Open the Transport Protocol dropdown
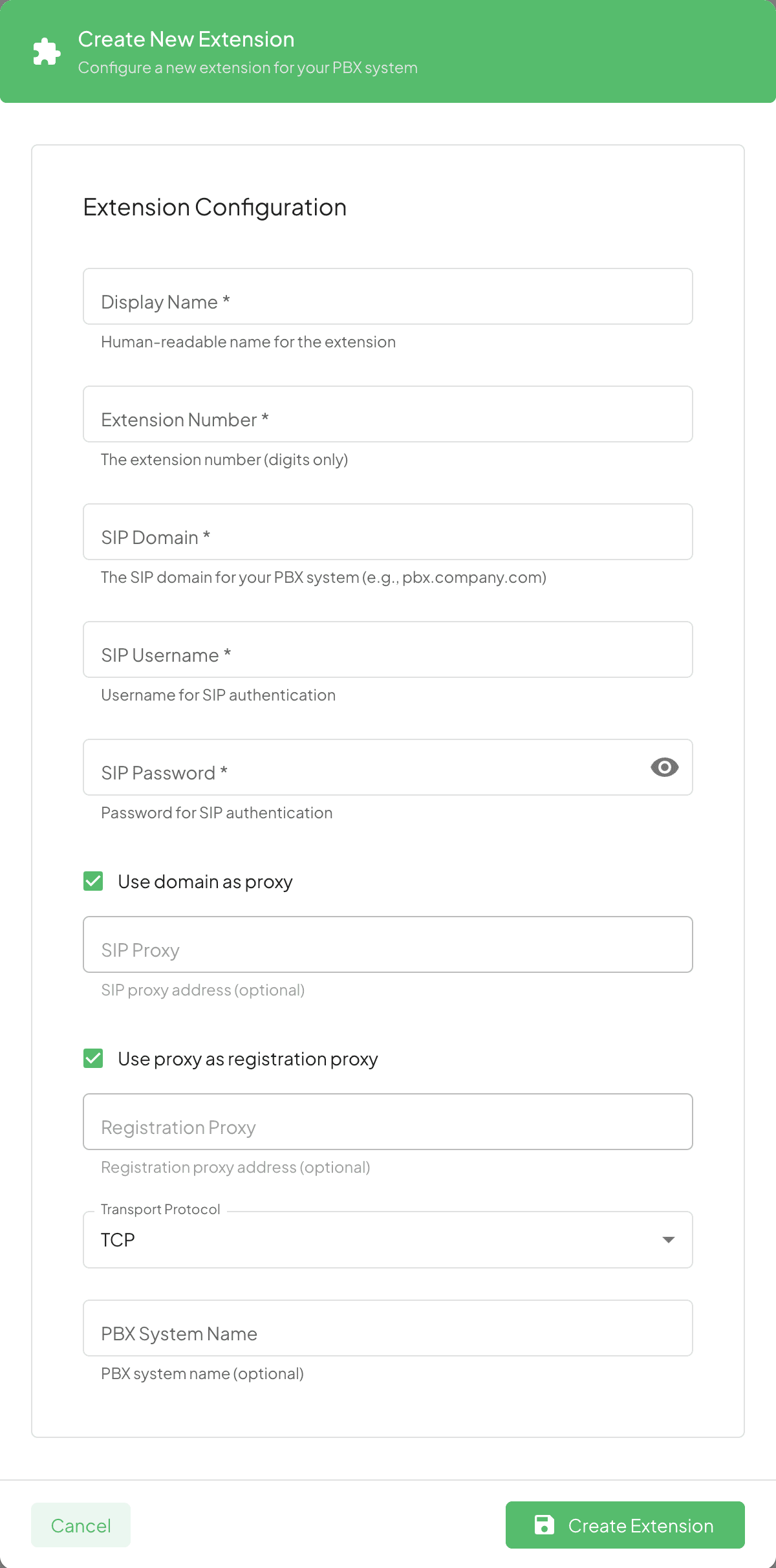 click(x=387, y=1240)
